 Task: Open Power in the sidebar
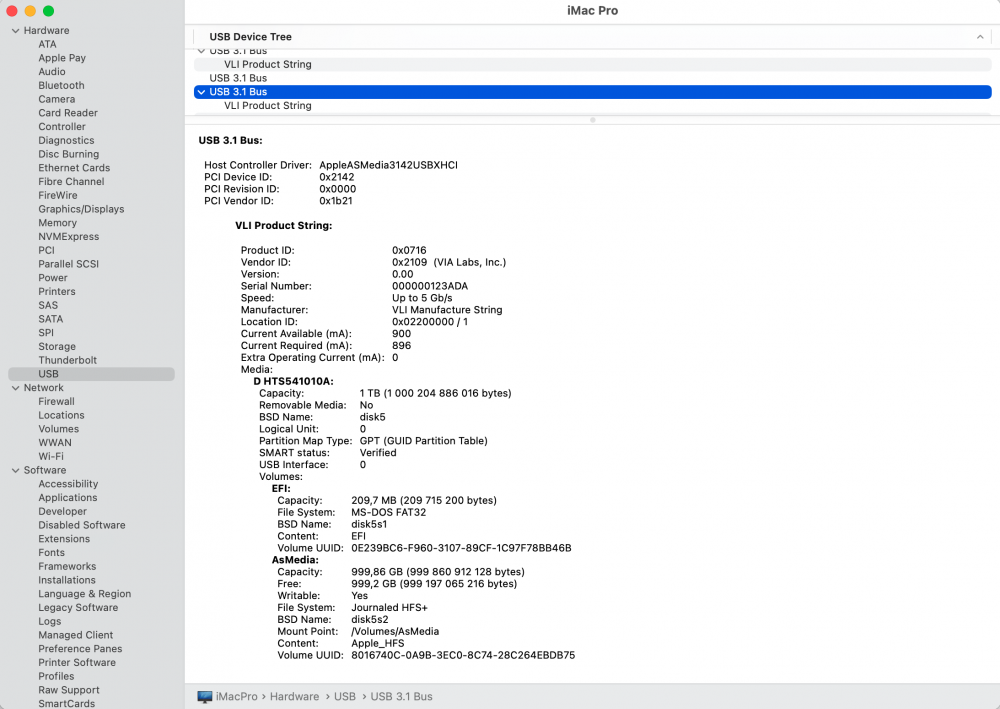53,277
